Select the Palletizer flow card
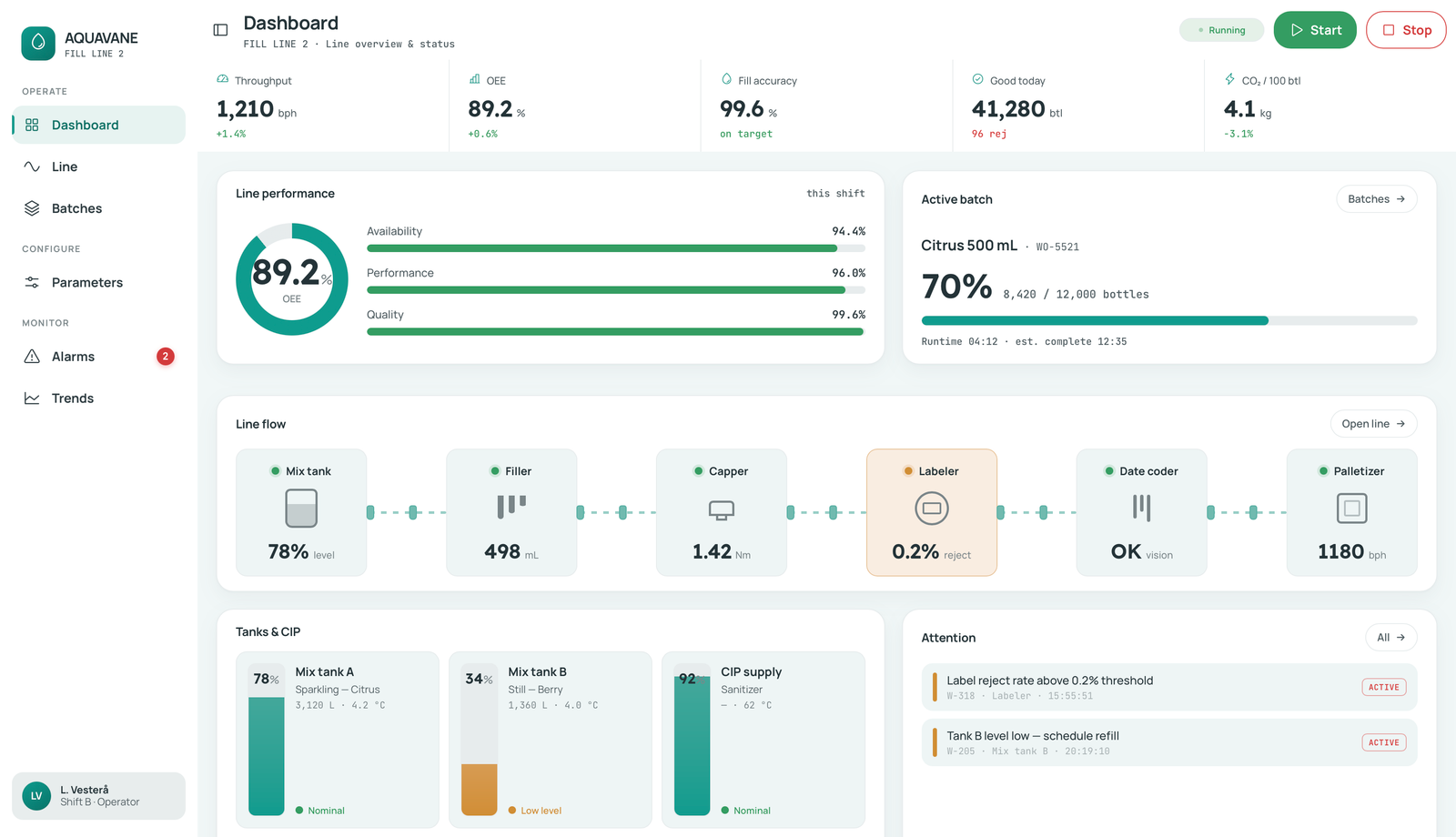1456x837 pixels. click(1352, 512)
